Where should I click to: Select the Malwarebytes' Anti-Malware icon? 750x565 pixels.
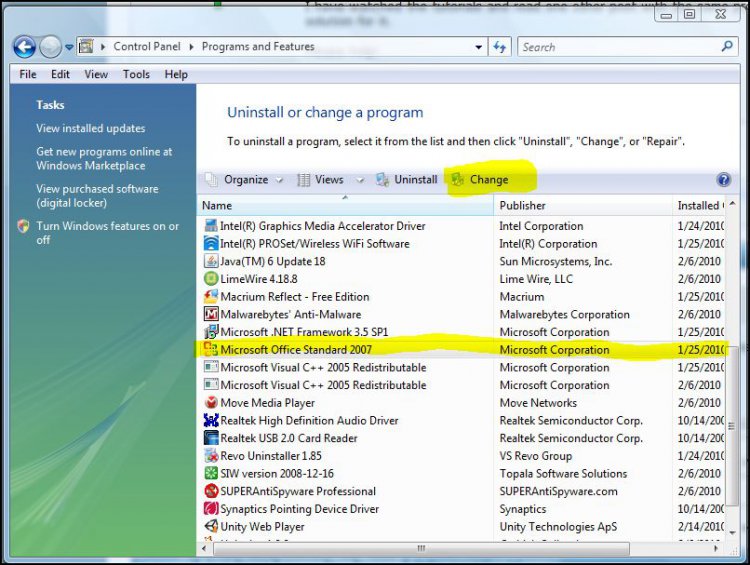210,314
